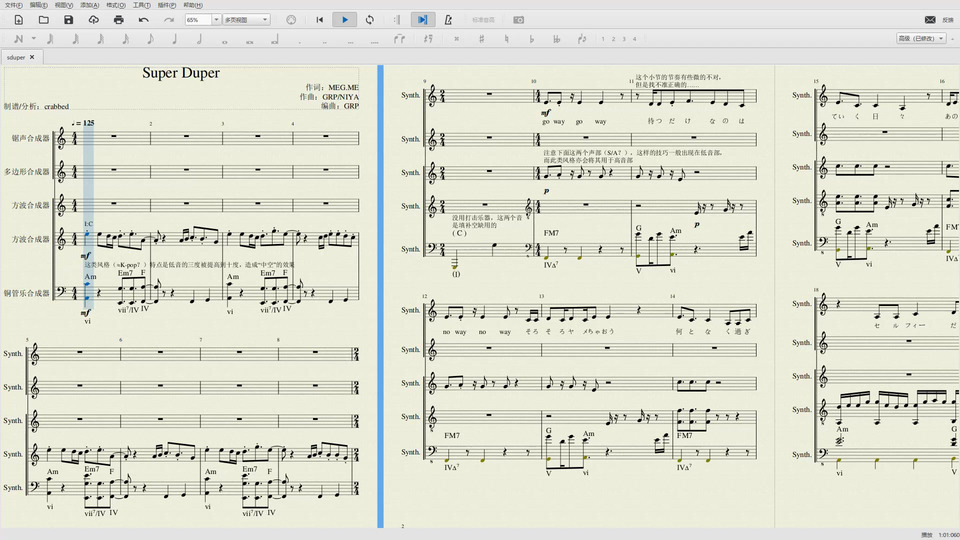The image size is (960, 540).
Task: Apply natural accidental
Action: point(506,39)
